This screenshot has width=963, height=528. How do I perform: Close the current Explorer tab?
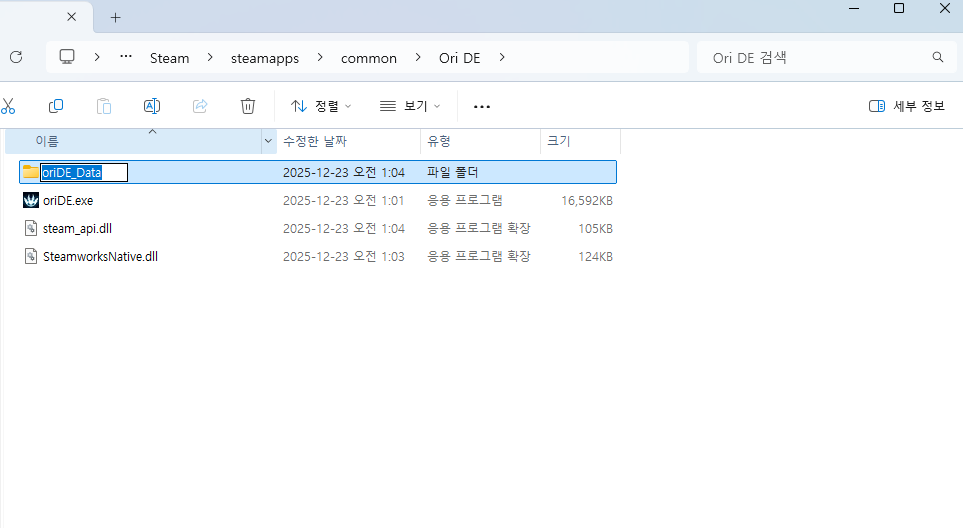click(71, 17)
